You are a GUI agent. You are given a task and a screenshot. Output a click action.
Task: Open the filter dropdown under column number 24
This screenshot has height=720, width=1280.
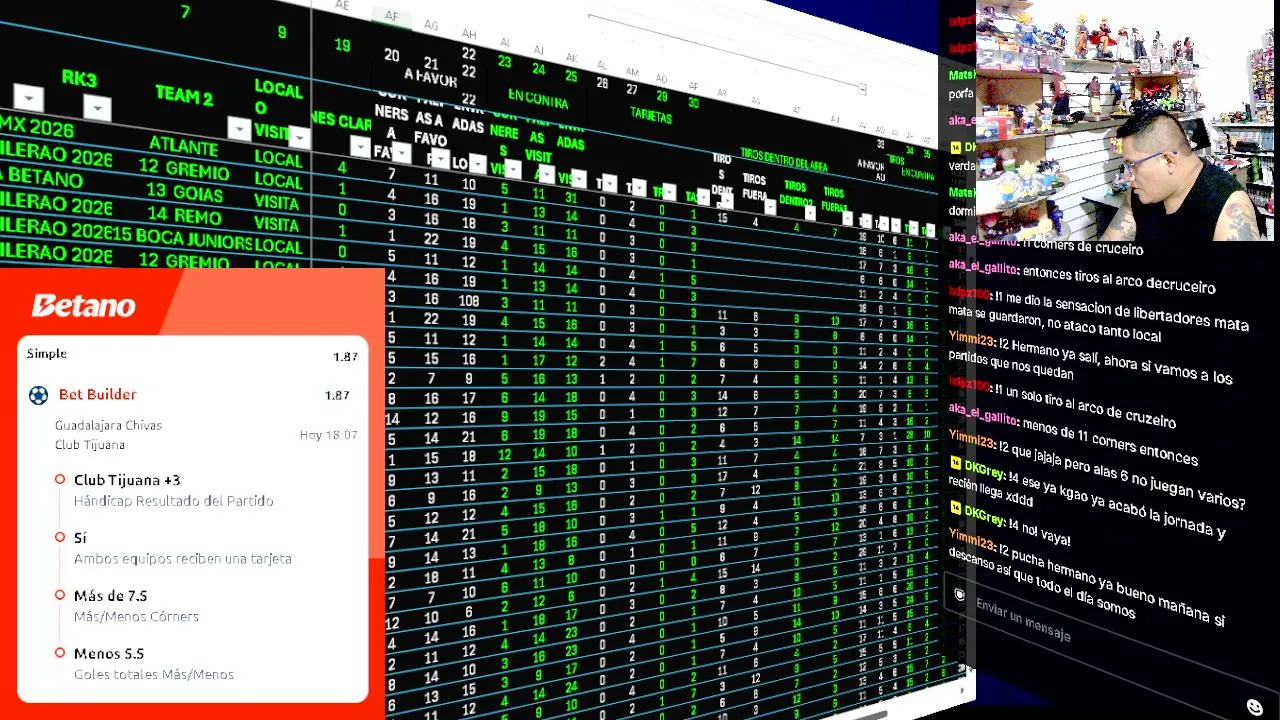546,173
